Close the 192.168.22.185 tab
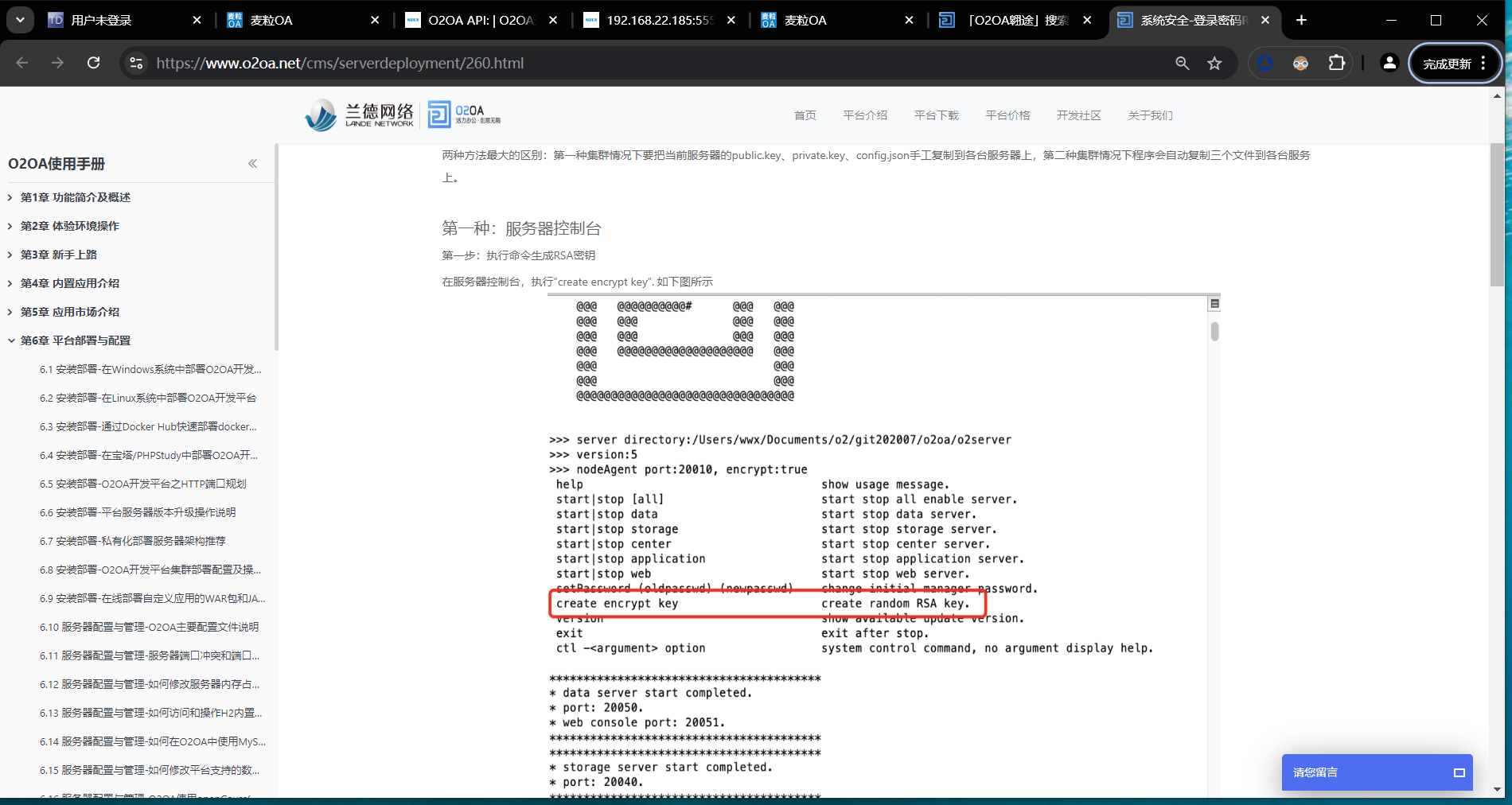Screen dimensions: 1512x805 (x=731, y=20)
